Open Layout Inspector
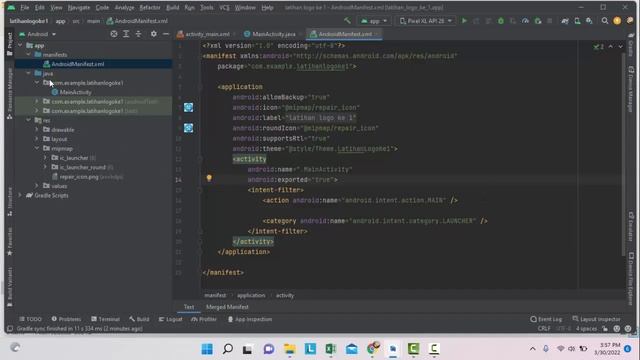640x360 pixels. tap(596, 319)
